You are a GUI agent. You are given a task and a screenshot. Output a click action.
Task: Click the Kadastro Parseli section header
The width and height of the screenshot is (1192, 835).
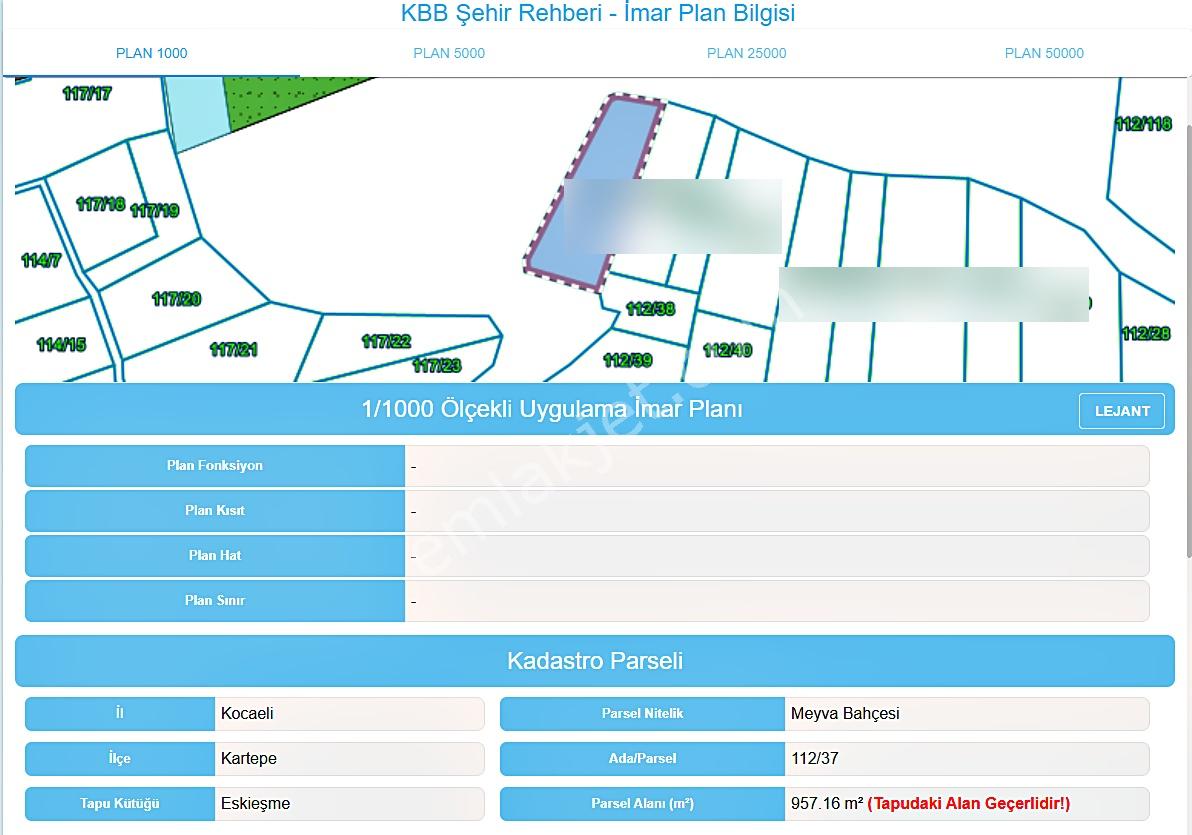(x=594, y=661)
